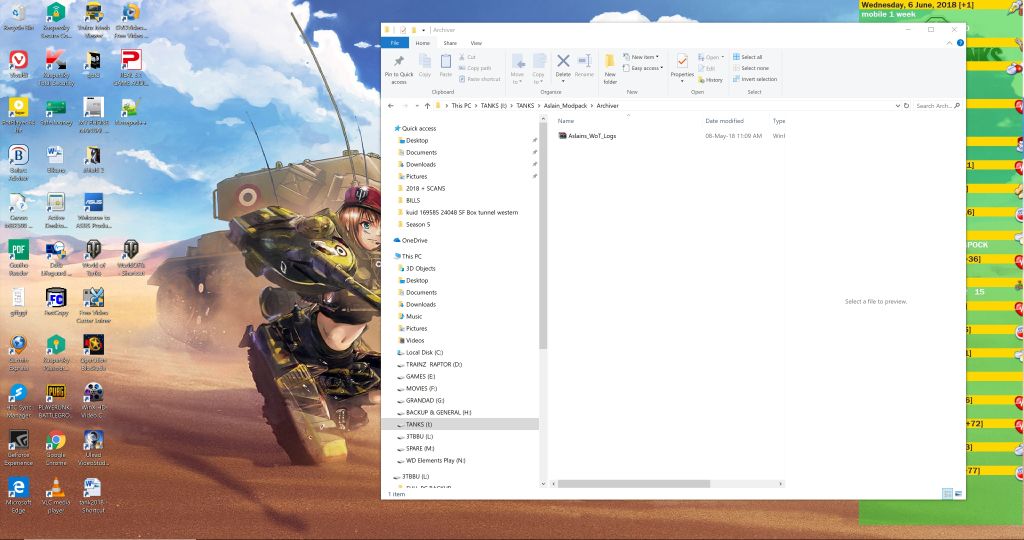Switch to the Home ribbon tab
Screen dimensions: 1024x540
click(423, 43)
